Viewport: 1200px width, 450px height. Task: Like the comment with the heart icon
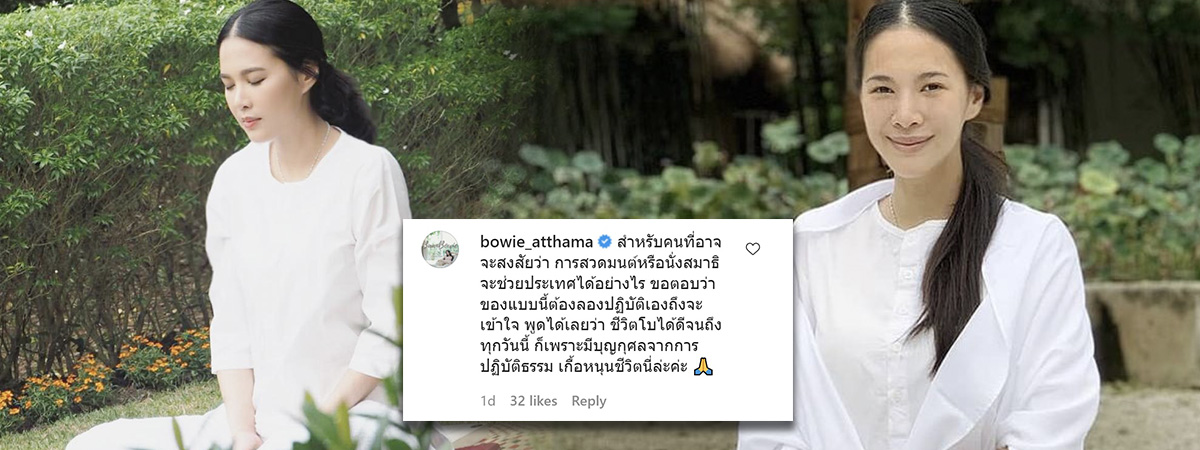coord(753,249)
